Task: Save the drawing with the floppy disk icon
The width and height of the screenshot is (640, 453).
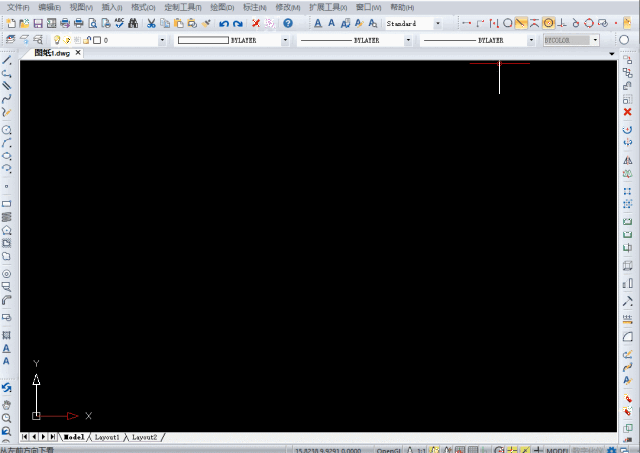Action: 38,23
